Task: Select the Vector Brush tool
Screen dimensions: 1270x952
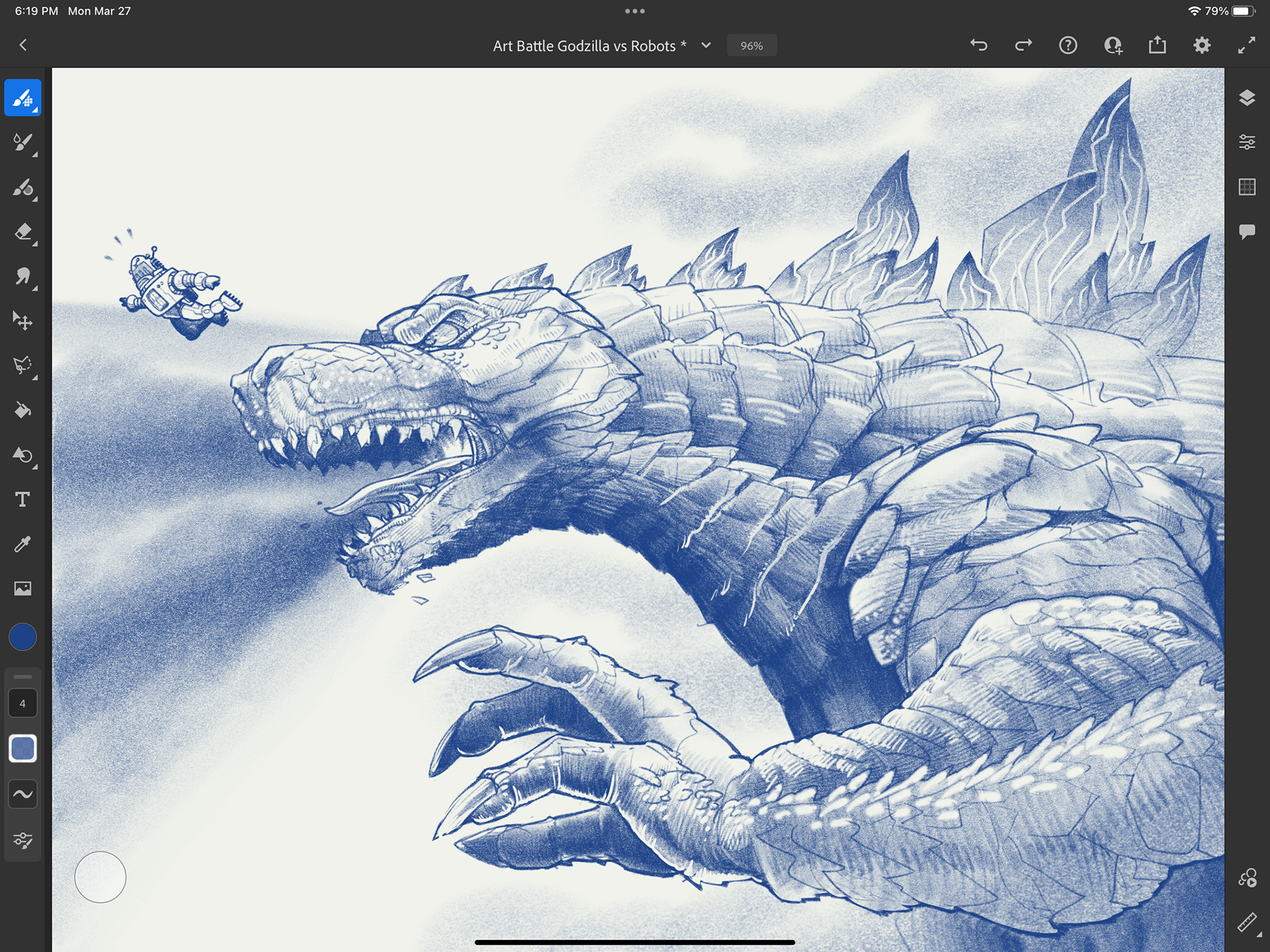Action: (x=22, y=187)
